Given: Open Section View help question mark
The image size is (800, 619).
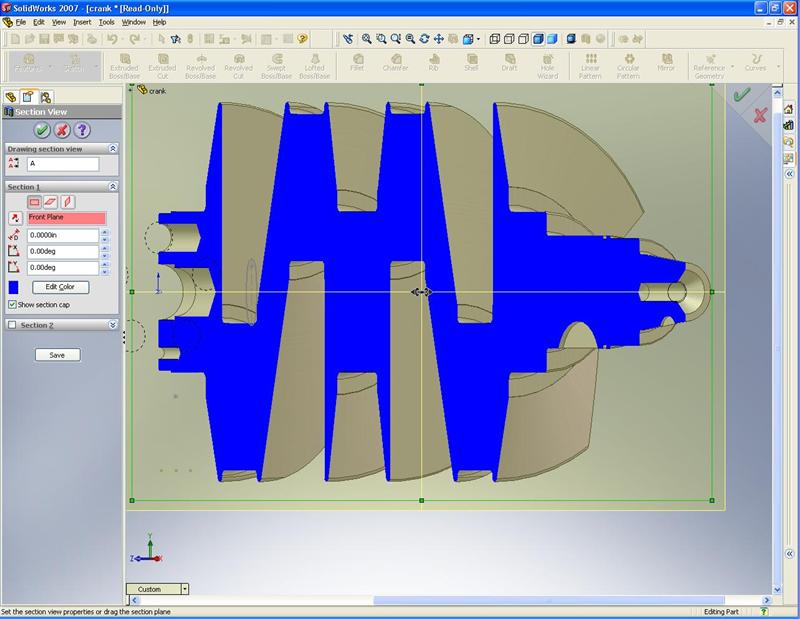Looking at the screenshot, I should click(82, 130).
